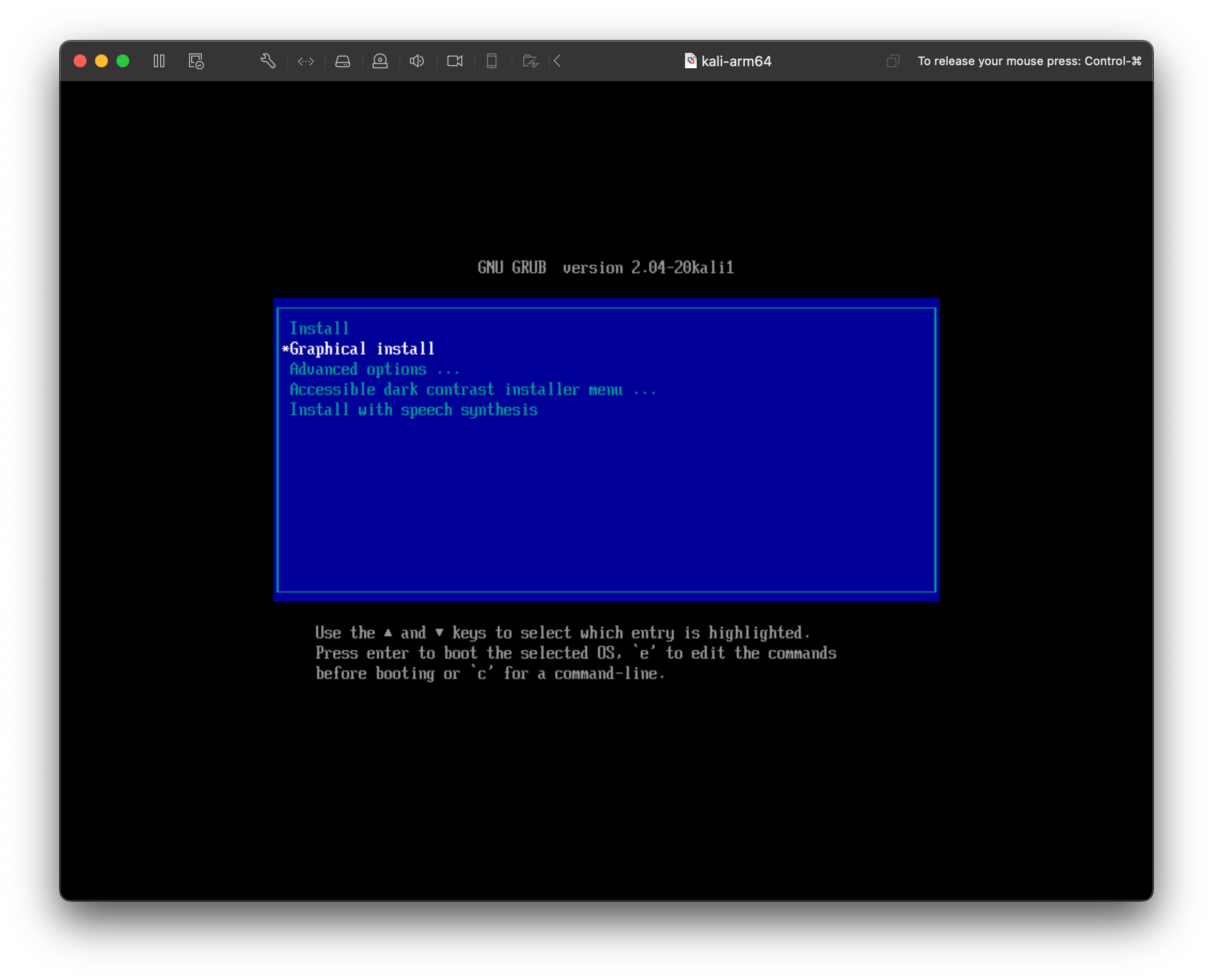1213x980 pixels.
Task: Select the Install menu entry
Action: click(x=319, y=329)
